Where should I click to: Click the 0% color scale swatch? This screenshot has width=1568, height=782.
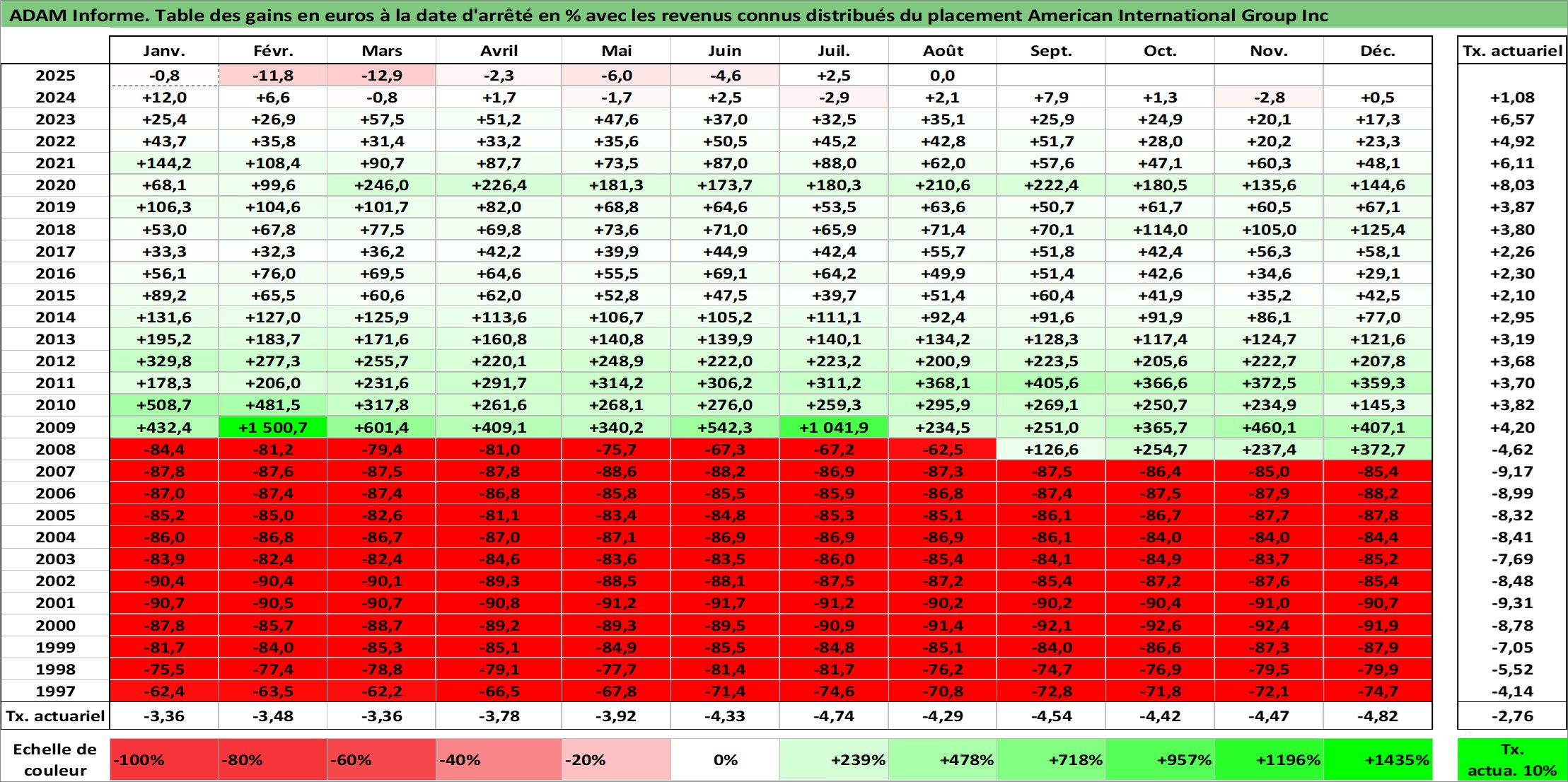725,760
